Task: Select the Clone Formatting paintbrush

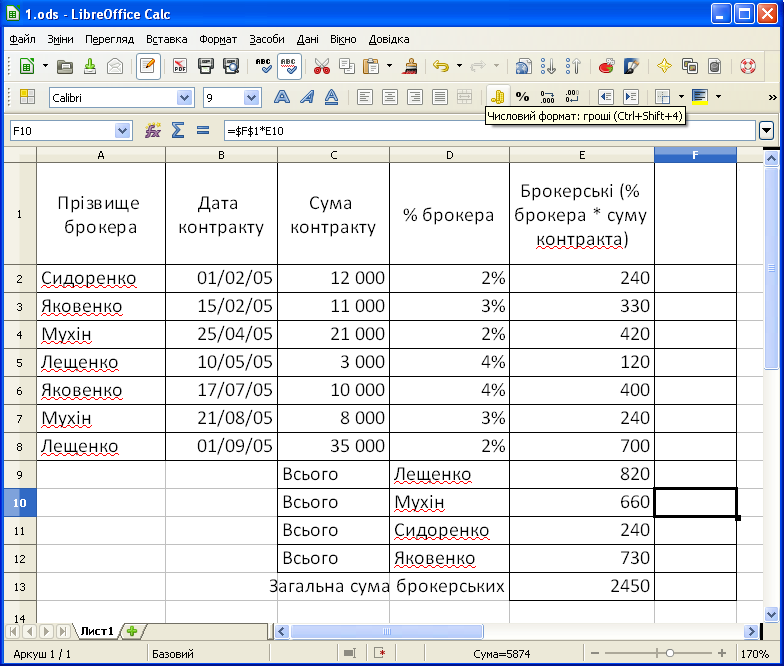Action: pos(410,66)
